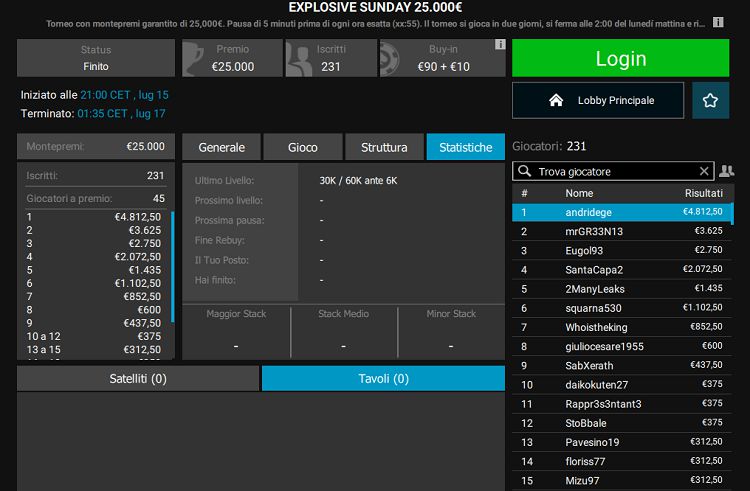Click the Iscritti player silhouette icon
Image resolution: width=750 pixels, height=491 pixels.
[x=300, y=59]
